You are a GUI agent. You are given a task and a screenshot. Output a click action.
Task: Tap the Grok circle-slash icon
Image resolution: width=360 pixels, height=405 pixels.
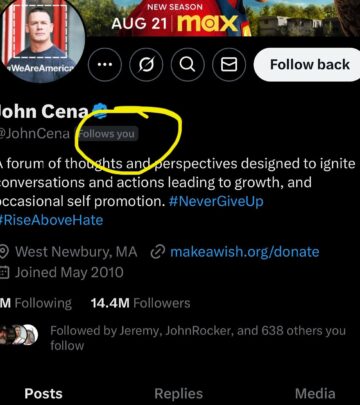click(x=146, y=64)
